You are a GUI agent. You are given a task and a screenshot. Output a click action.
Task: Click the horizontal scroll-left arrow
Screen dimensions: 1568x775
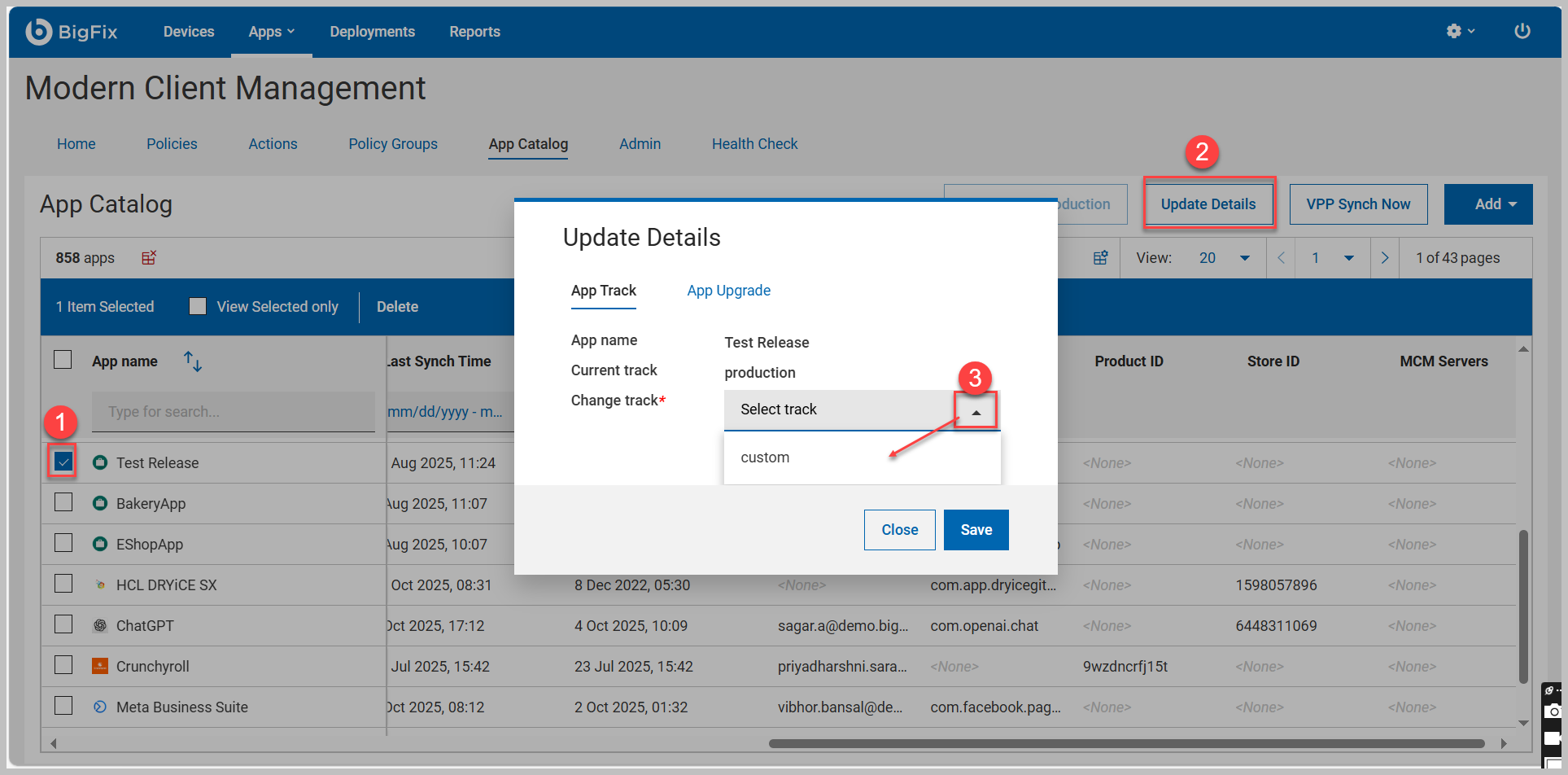click(x=54, y=743)
